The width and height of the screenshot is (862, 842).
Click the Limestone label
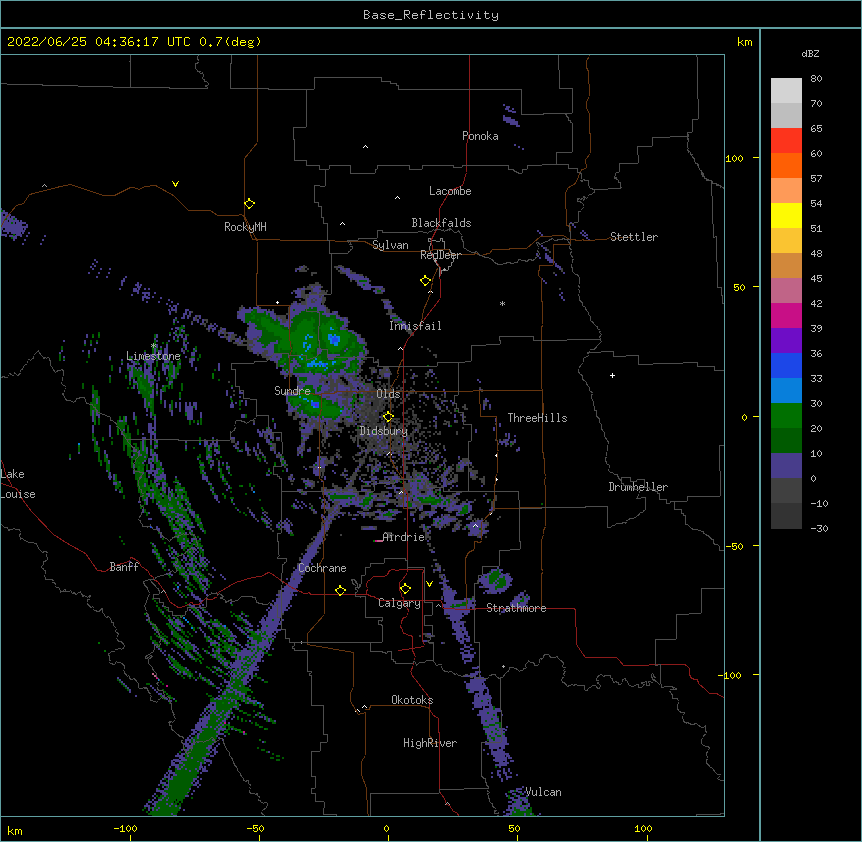(153, 356)
